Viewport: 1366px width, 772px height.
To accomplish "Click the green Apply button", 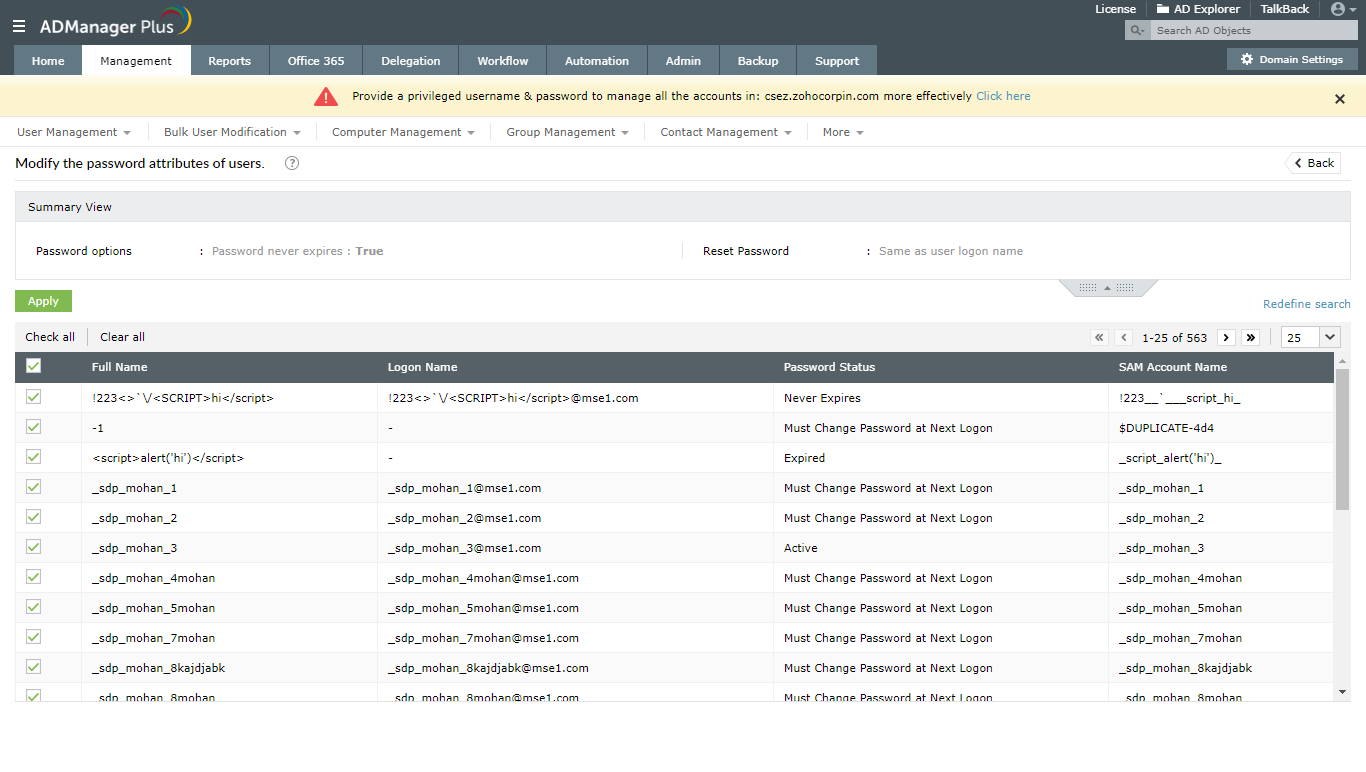I will (43, 301).
